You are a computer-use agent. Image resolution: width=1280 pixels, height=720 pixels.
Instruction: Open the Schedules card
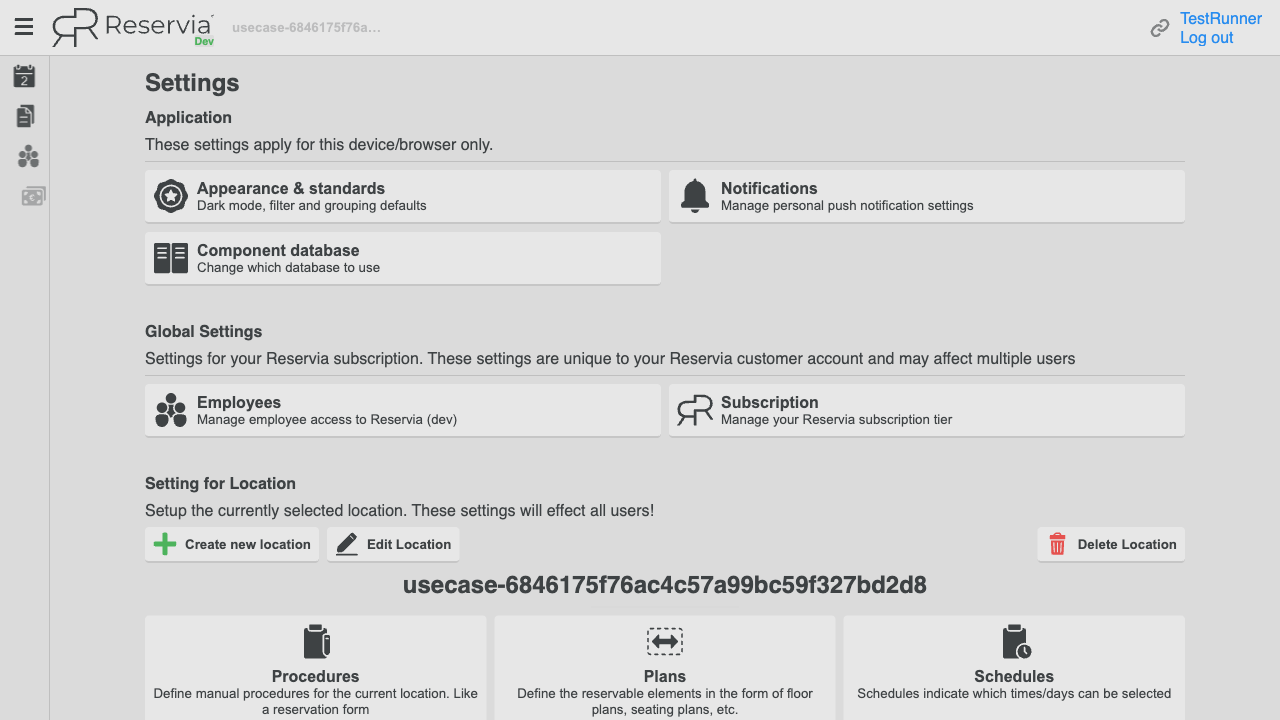click(1014, 668)
